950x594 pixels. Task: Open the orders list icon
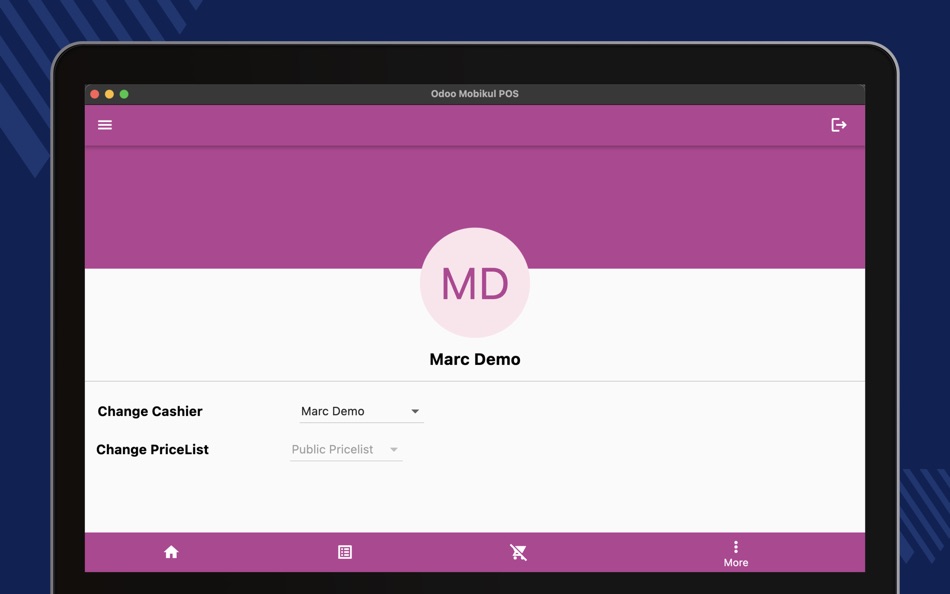pyautogui.click(x=345, y=552)
